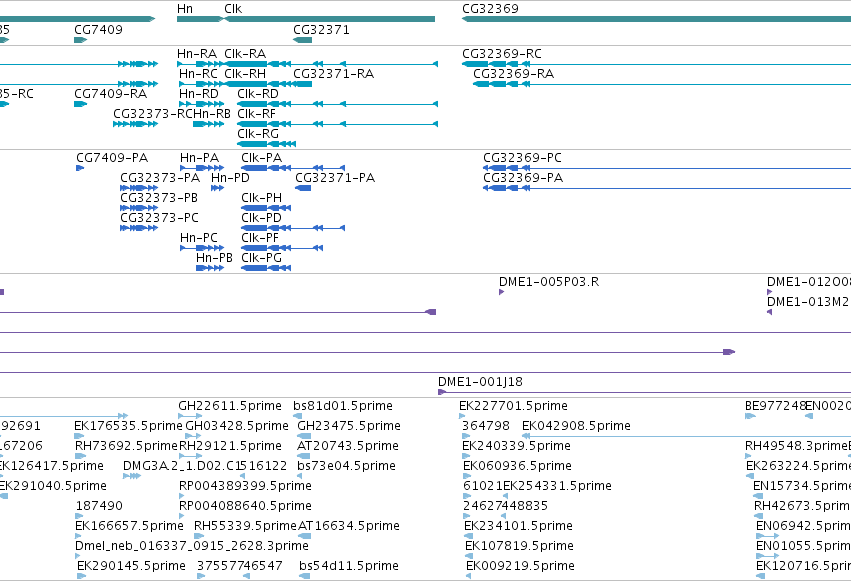Click the Hn-PB protein label
851x581 pixels.
214,258
